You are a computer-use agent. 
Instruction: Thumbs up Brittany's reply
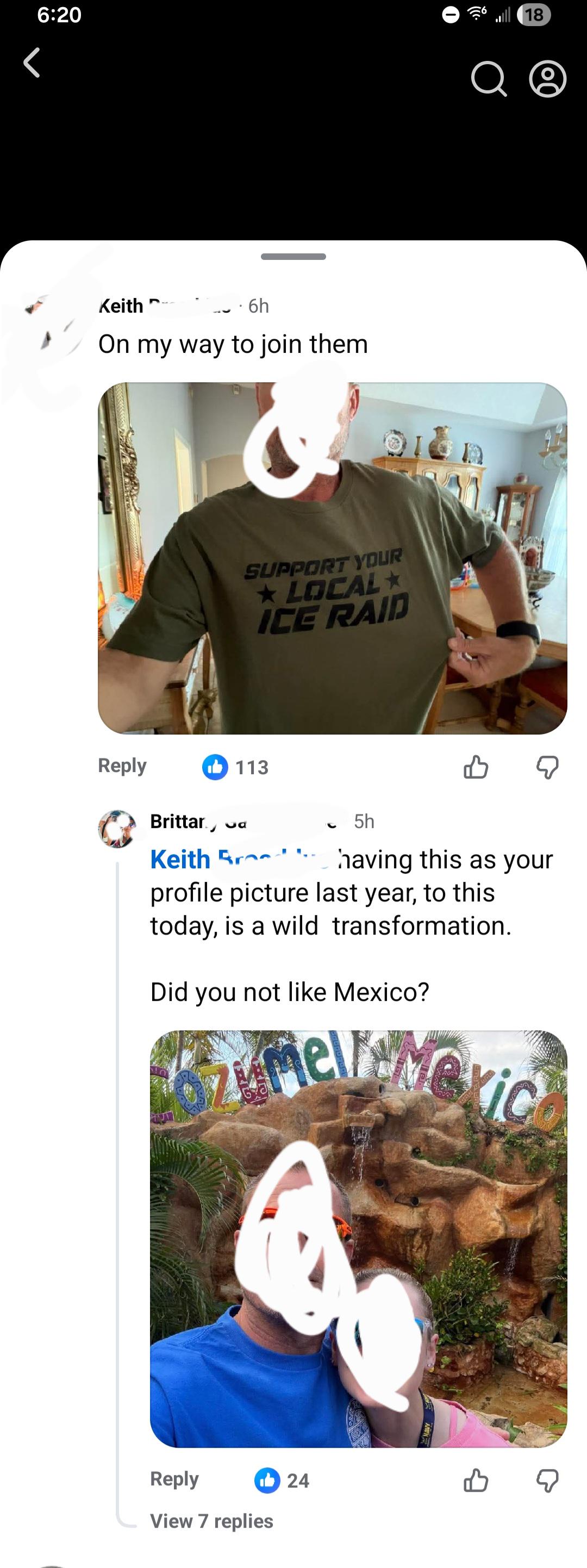476,1480
